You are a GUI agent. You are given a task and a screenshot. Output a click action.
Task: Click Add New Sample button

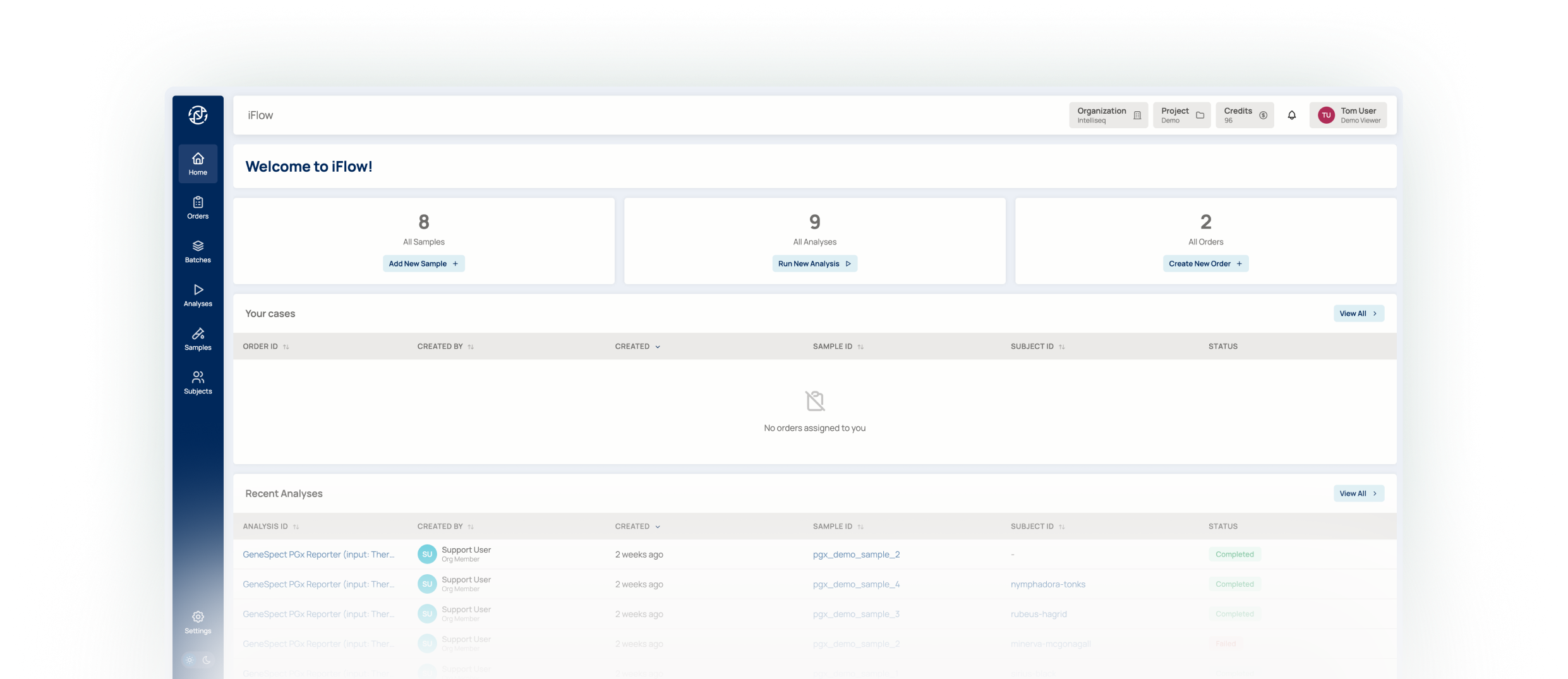click(424, 263)
